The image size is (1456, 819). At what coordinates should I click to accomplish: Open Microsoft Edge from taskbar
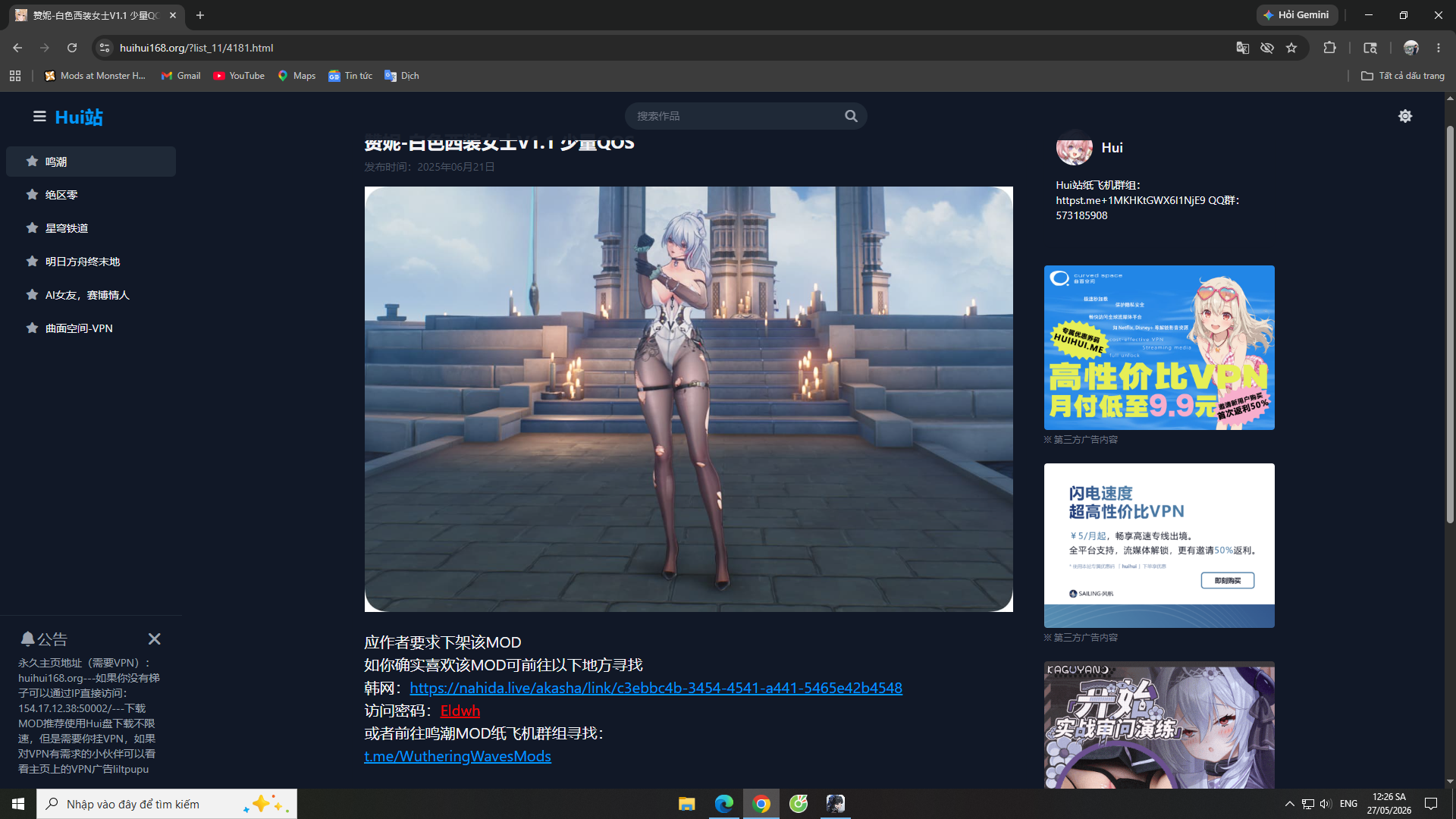coord(723,804)
